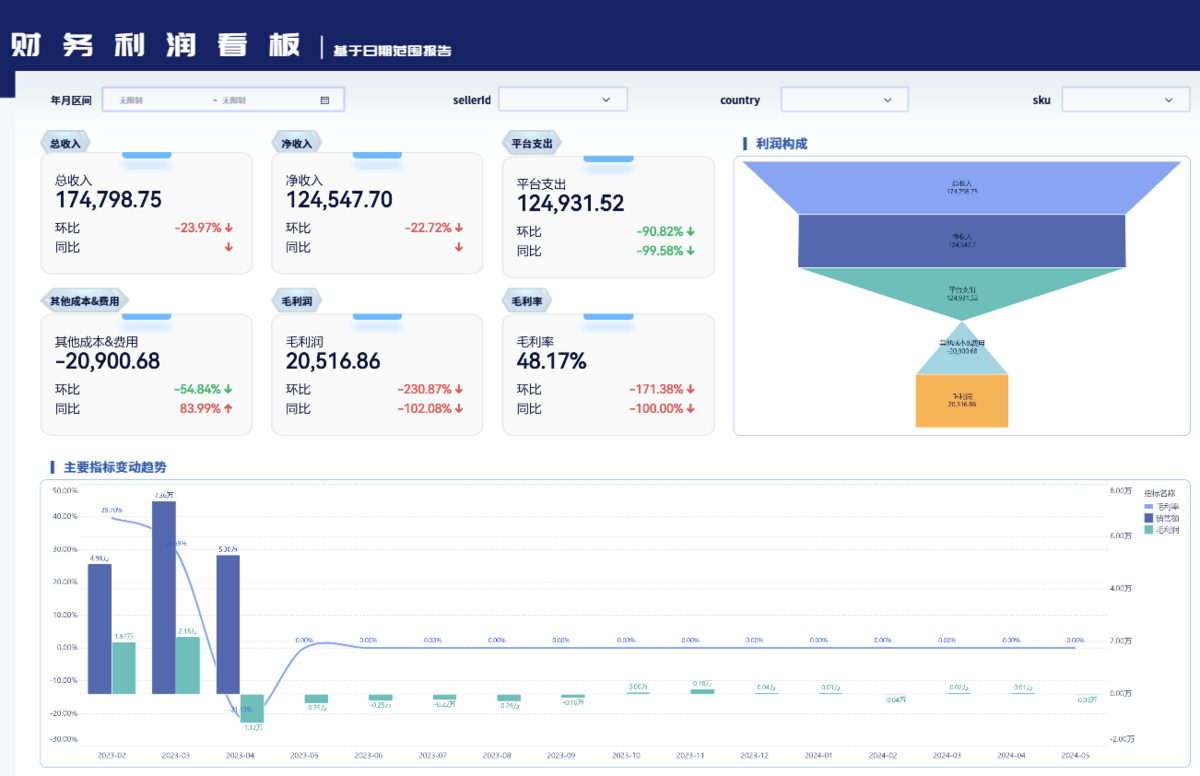Select the 净收入 tab label
The width and height of the screenshot is (1200, 776).
(297, 144)
